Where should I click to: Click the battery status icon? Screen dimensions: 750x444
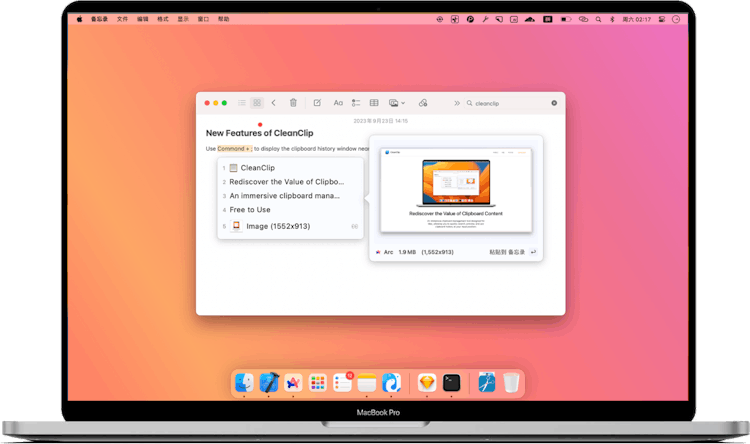click(566, 20)
